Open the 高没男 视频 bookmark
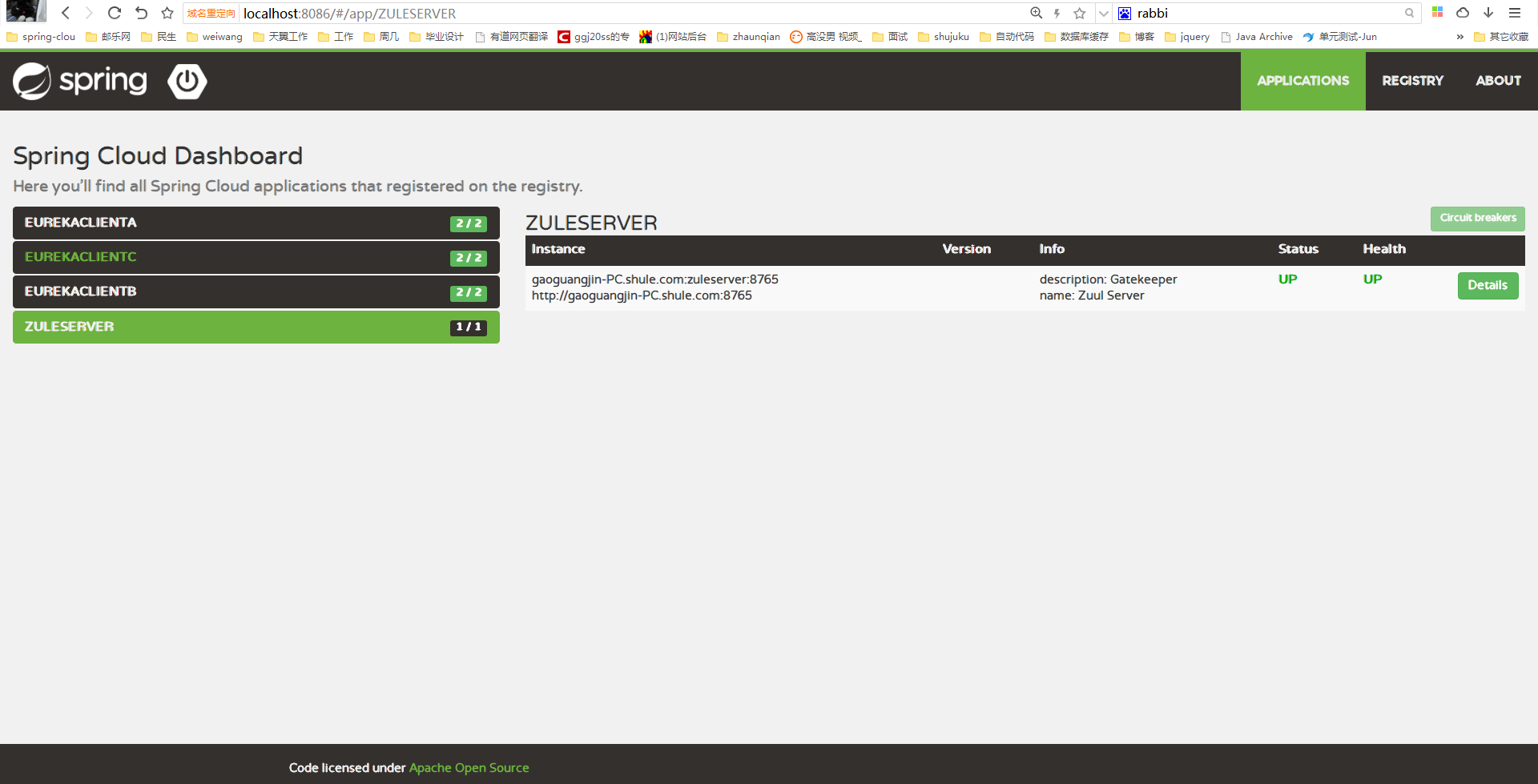Viewport: 1538px width, 784px height. [826, 37]
